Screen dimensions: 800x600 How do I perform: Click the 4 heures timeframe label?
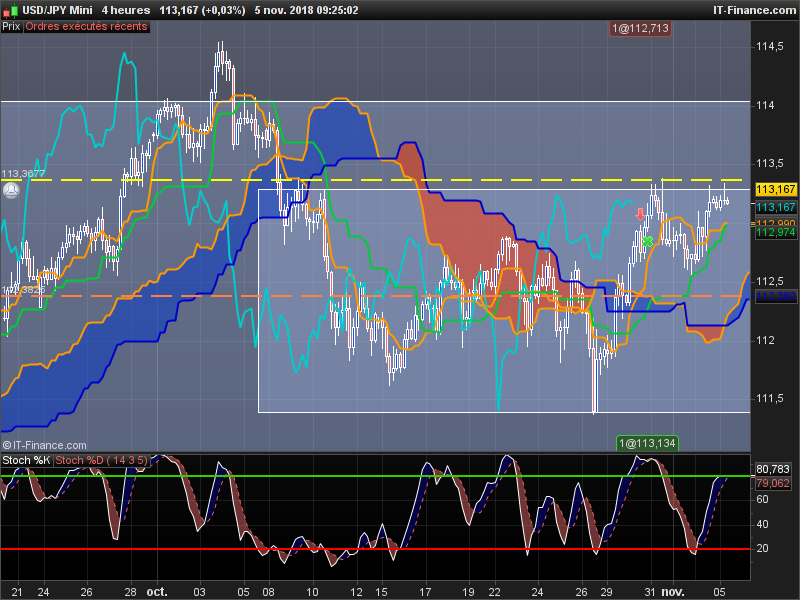126,10
